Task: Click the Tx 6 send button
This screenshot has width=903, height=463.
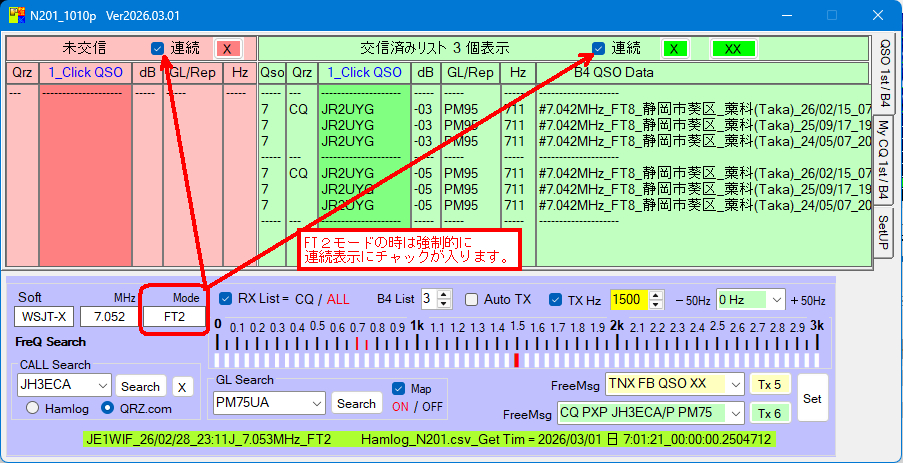Action: [x=770, y=413]
